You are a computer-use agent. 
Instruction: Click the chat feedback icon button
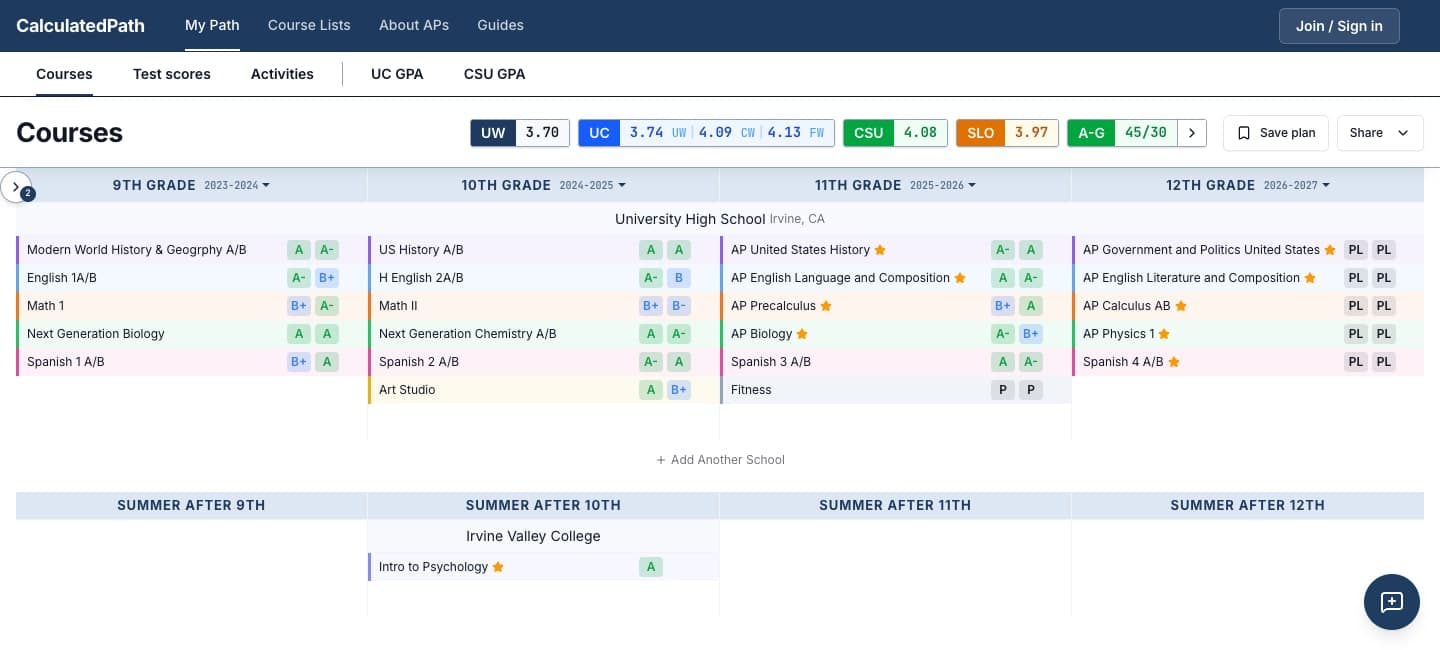pos(1391,602)
